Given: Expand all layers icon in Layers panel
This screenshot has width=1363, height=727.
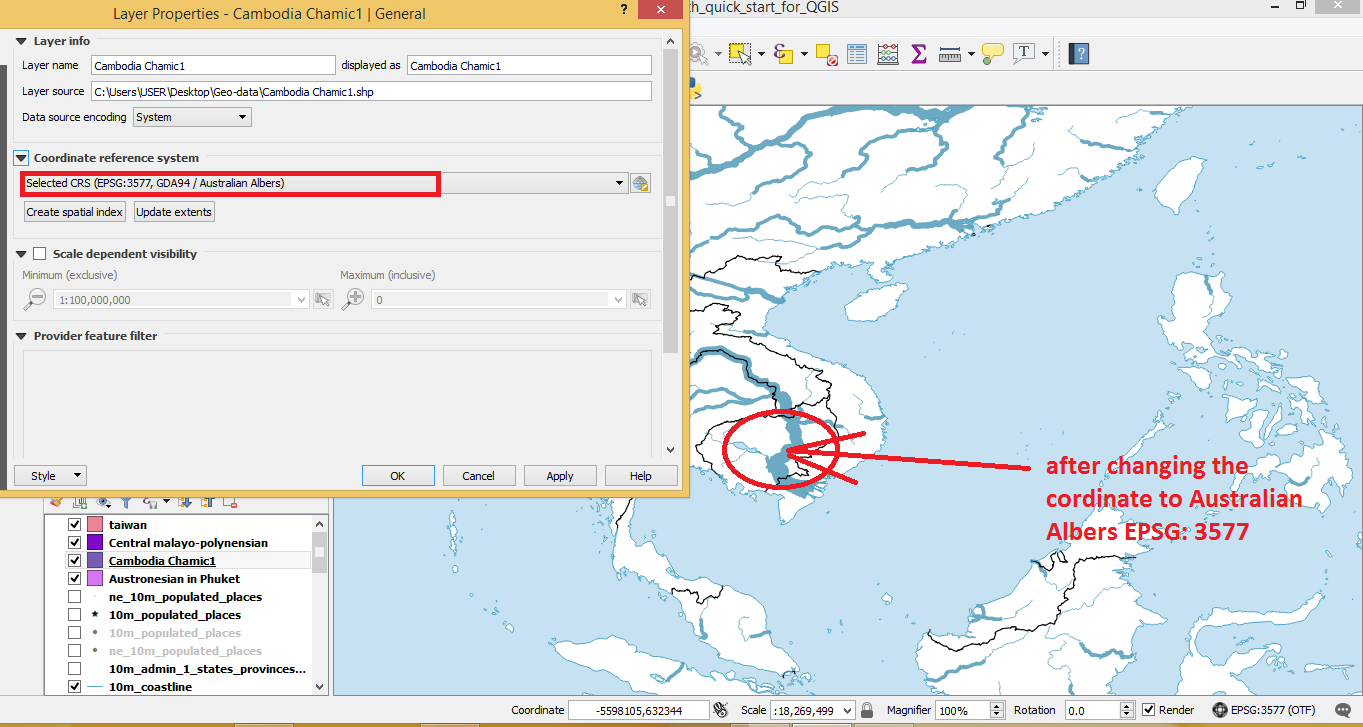Looking at the screenshot, I should (x=185, y=503).
